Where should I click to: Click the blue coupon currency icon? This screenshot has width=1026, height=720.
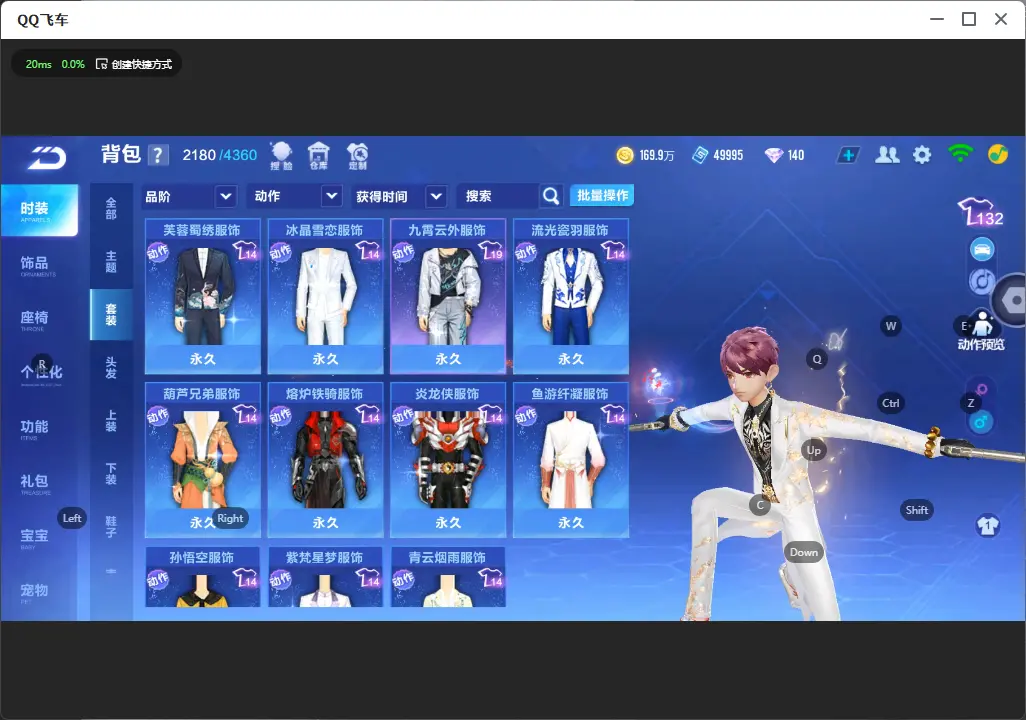[700, 155]
